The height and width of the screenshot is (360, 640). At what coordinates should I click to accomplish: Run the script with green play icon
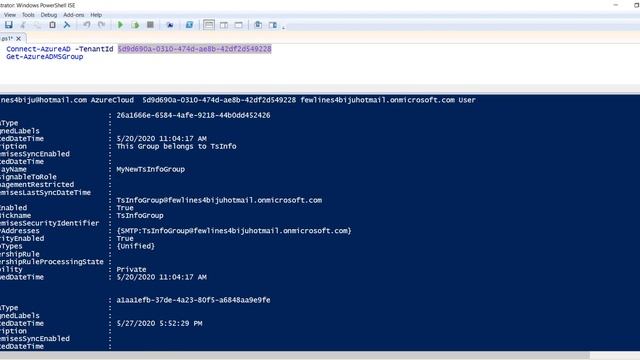click(120, 25)
